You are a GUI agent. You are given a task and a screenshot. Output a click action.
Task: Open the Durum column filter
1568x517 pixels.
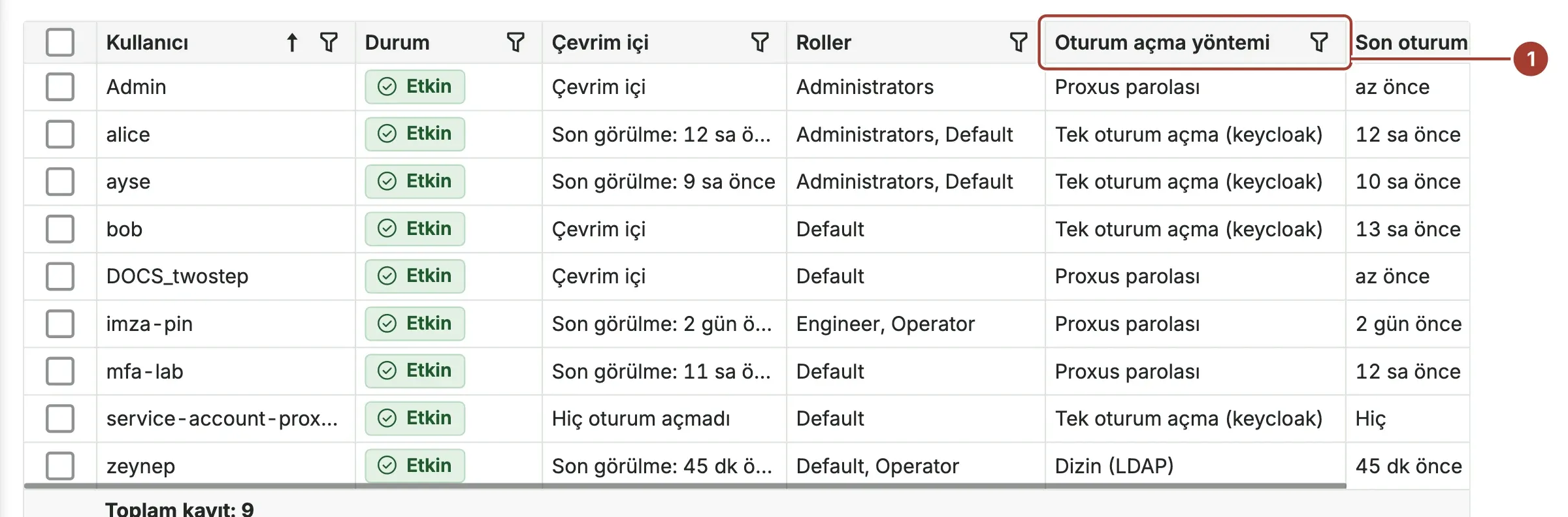click(515, 42)
